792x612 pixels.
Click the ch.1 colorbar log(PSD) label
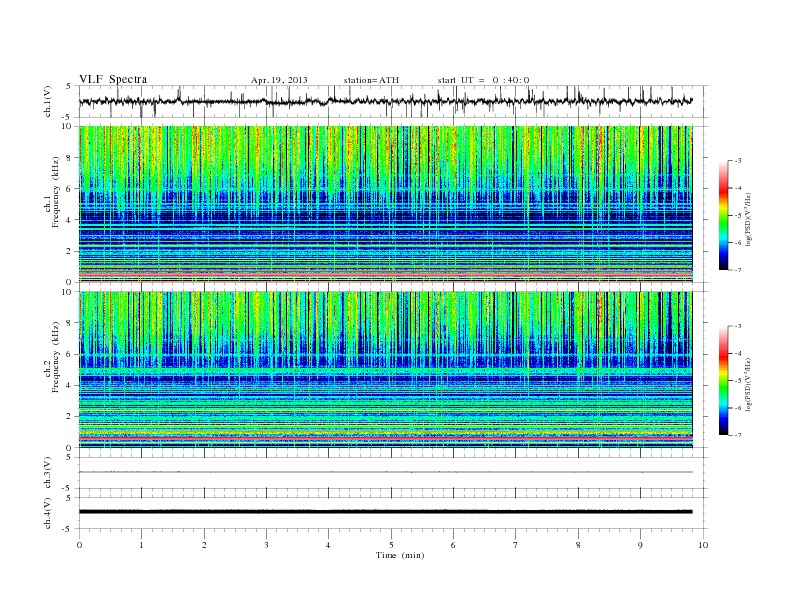748,220
